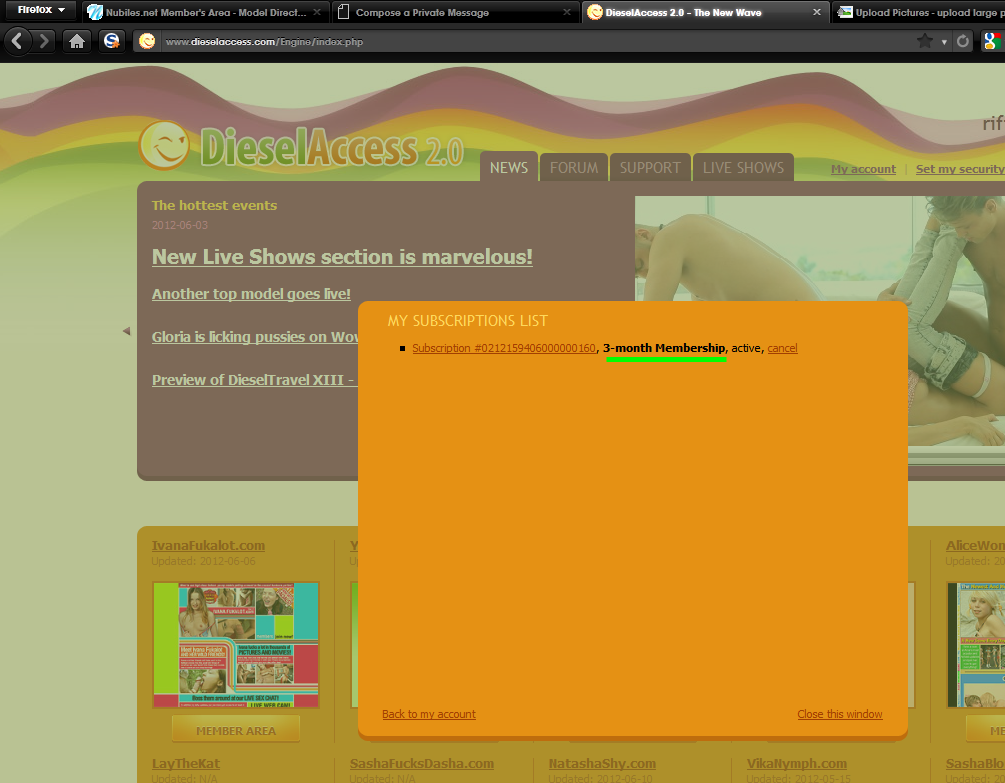This screenshot has height=783, width=1005.
Task: Open the AliceWon site link
Action: click(x=975, y=545)
